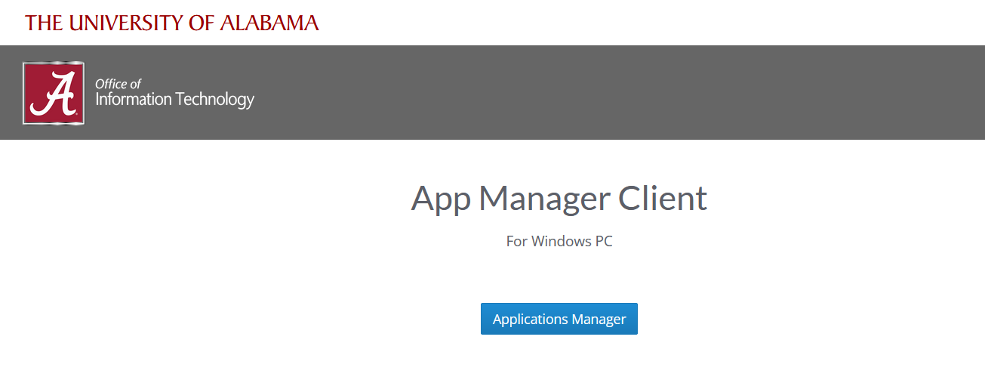Select the App Manager Client heading
Image resolution: width=986 pixels, height=384 pixels.
pyautogui.click(x=559, y=198)
